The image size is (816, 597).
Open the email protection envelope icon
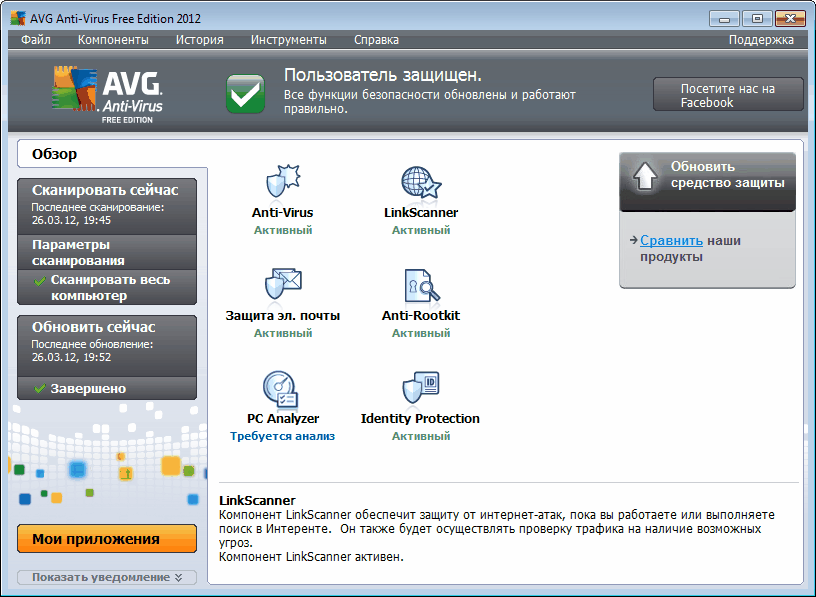[x=283, y=285]
